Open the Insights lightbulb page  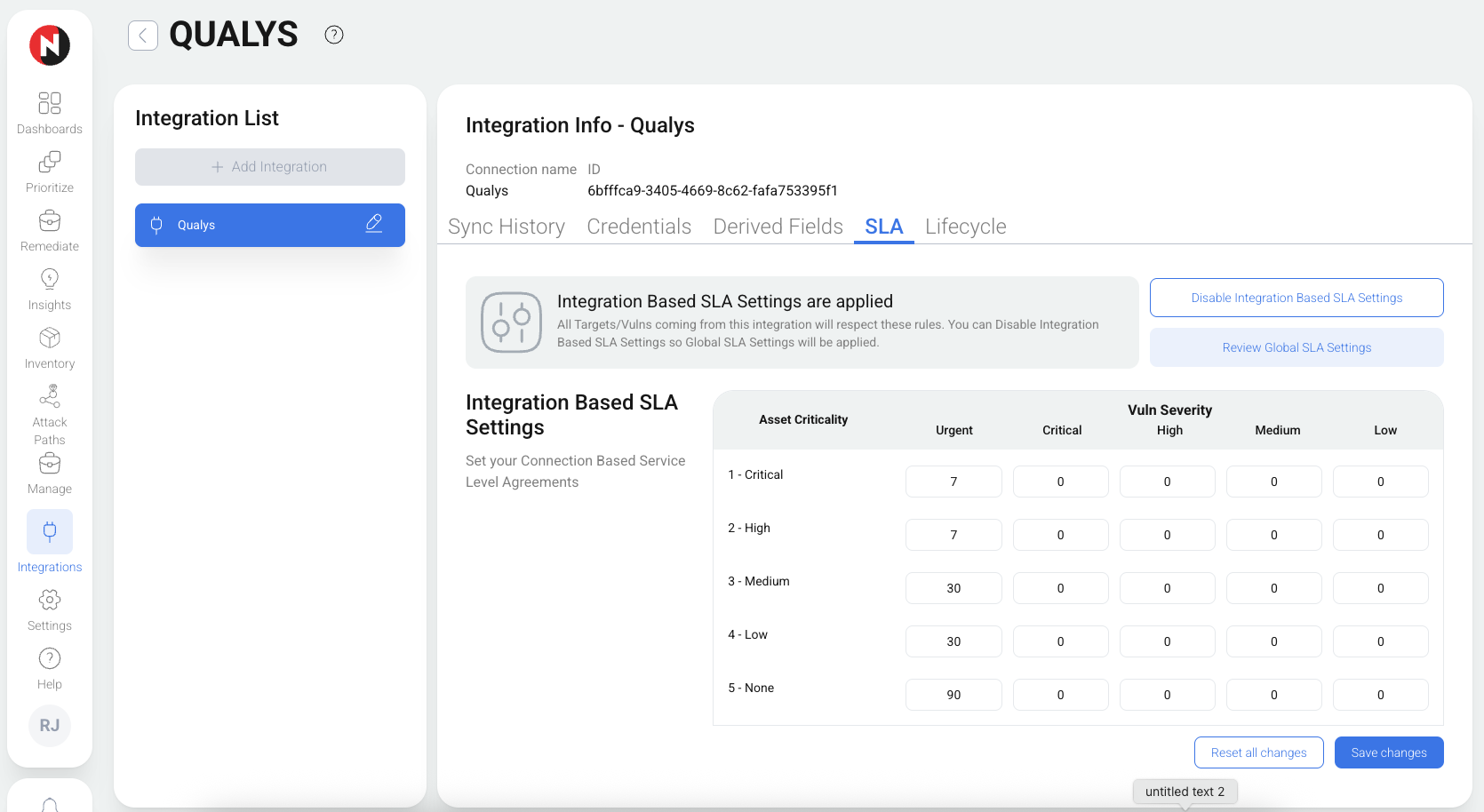pos(50,289)
